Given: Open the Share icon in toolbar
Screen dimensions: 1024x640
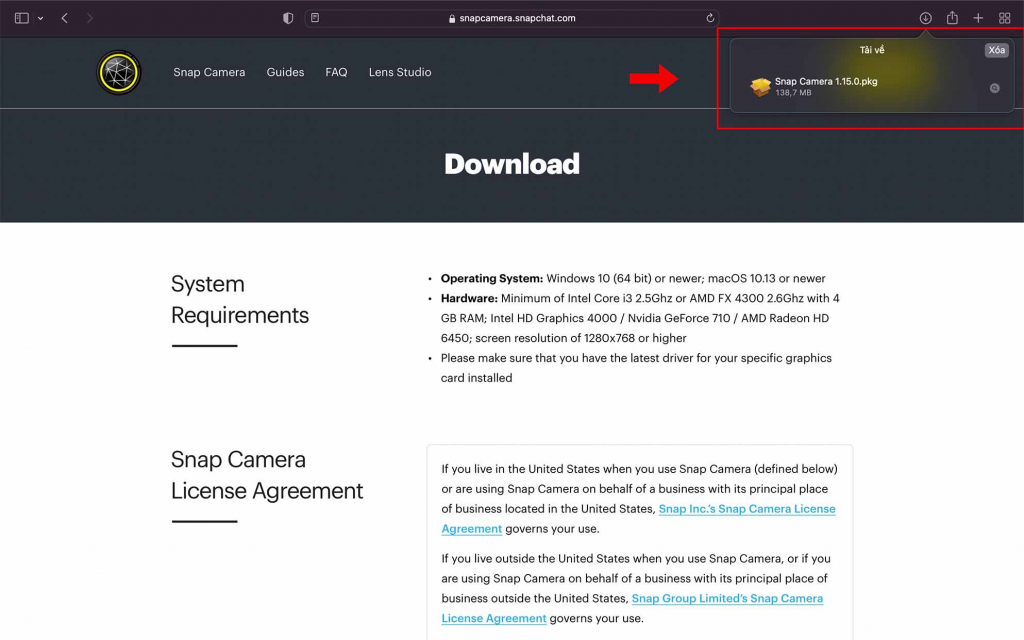Looking at the screenshot, I should [x=952, y=18].
